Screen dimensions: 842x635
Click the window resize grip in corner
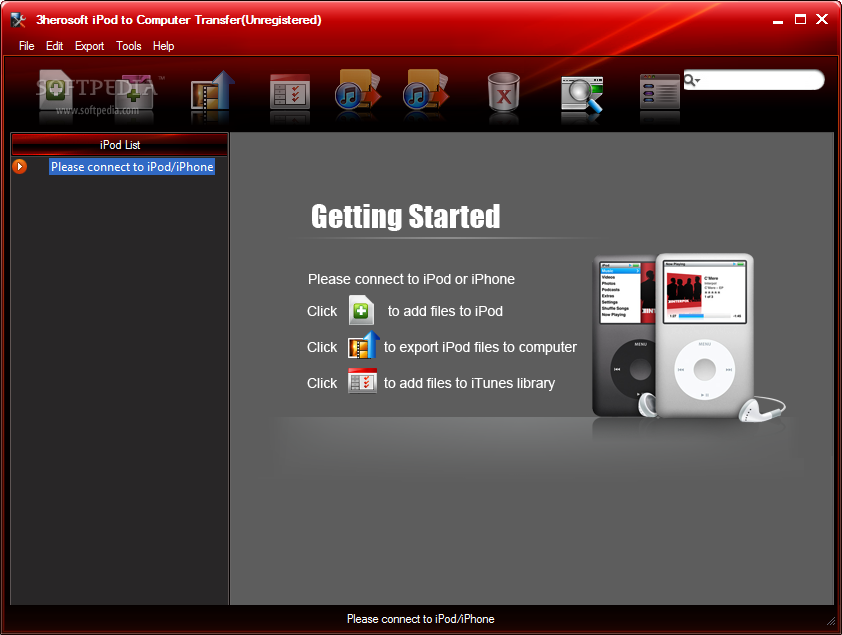pos(831,621)
